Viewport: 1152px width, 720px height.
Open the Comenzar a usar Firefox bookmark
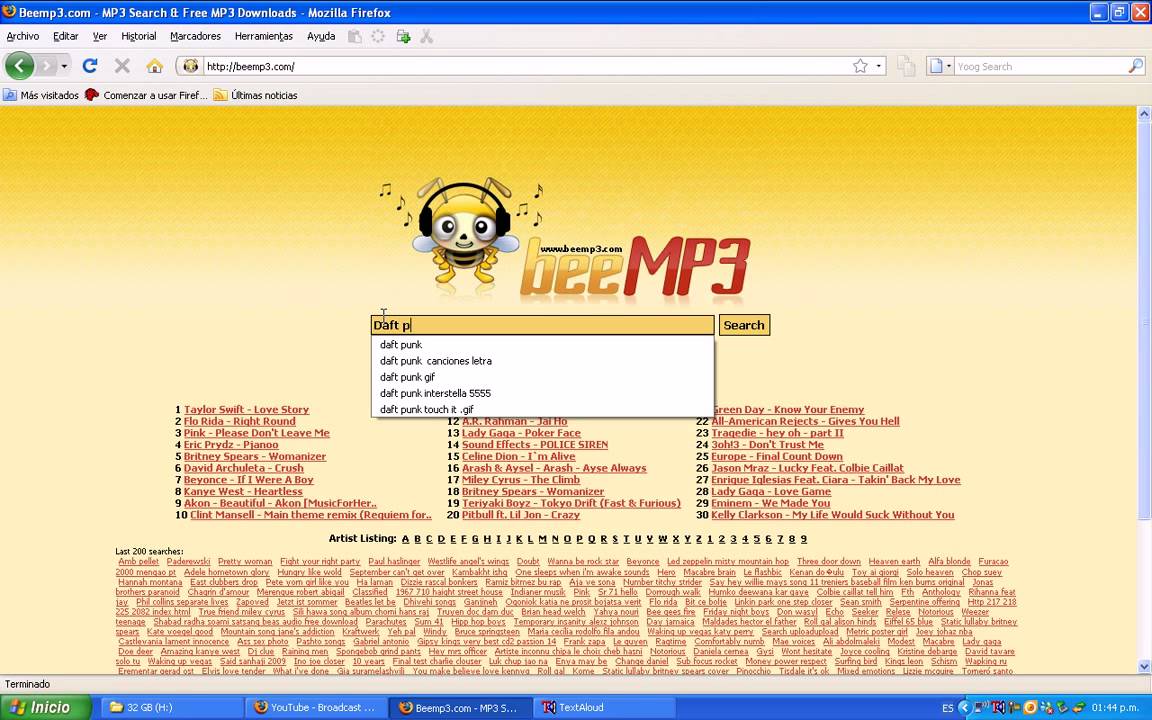(x=146, y=96)
